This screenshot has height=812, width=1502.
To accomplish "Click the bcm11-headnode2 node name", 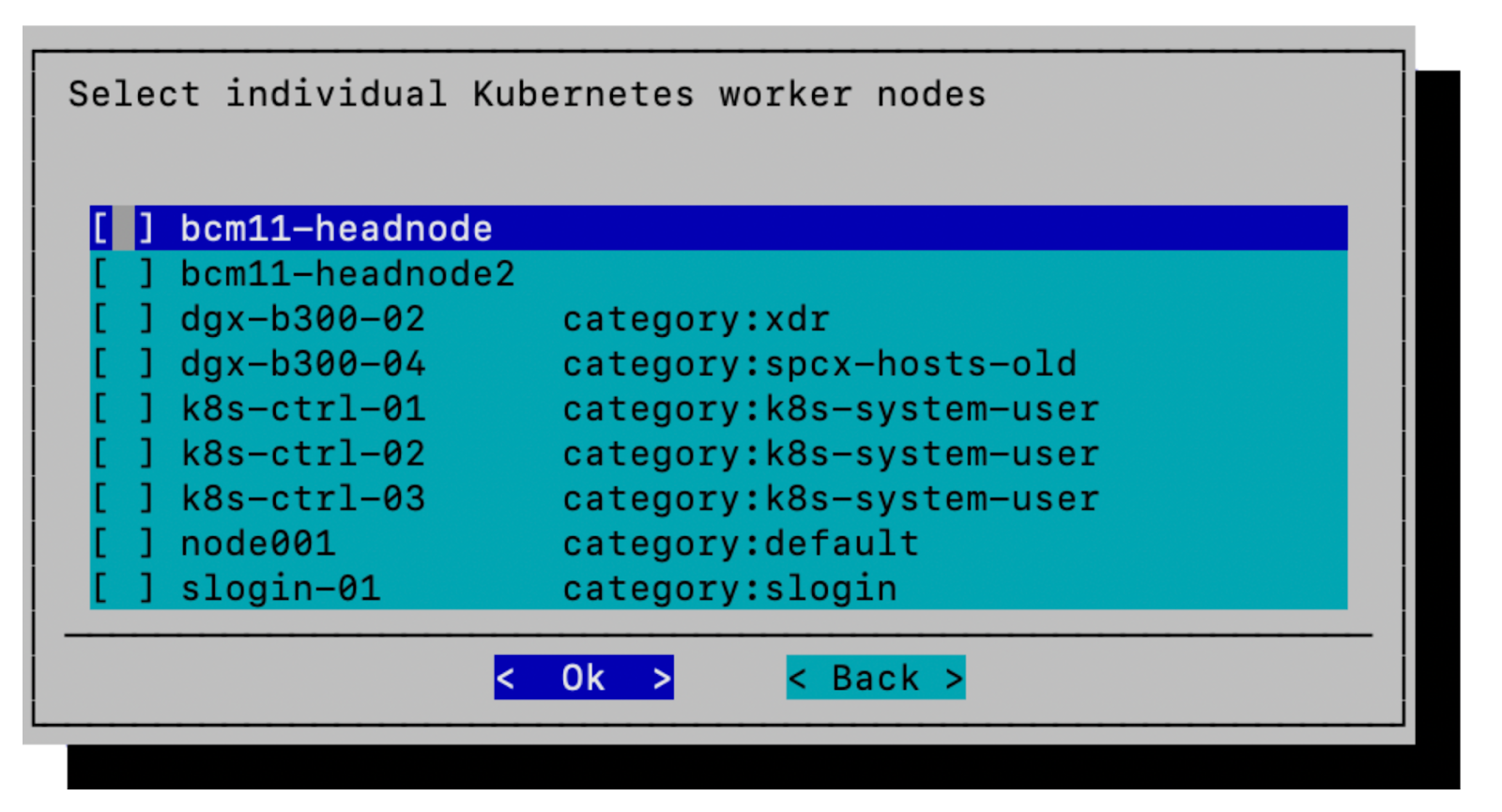I will point(347,274).
